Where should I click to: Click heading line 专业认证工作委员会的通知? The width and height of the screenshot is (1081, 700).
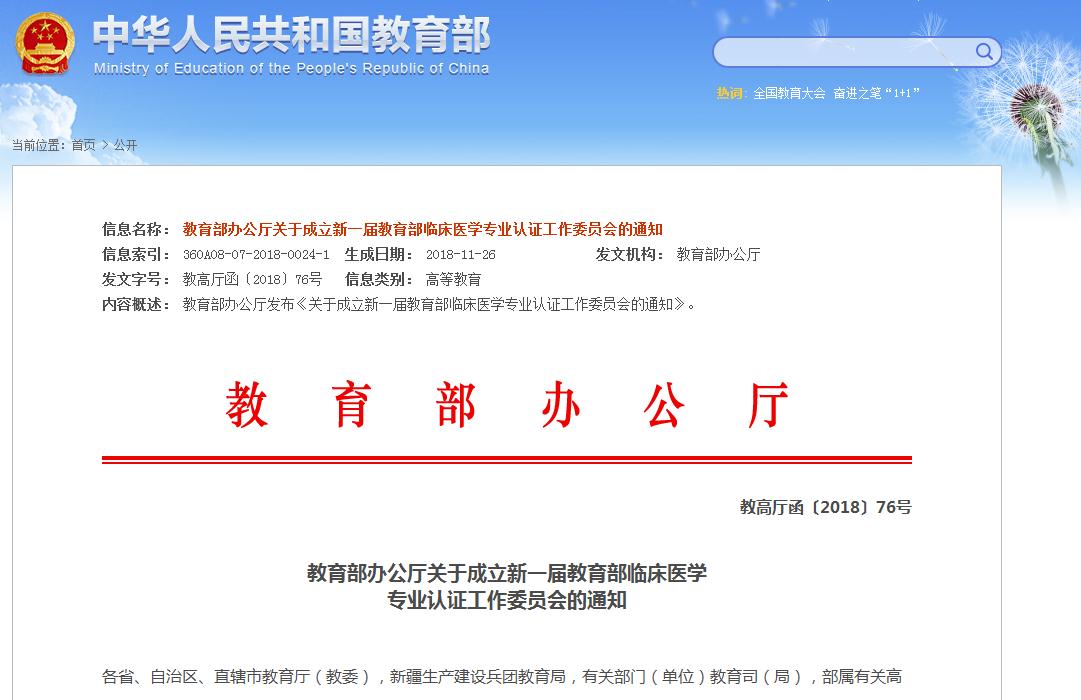coord(507,600)
